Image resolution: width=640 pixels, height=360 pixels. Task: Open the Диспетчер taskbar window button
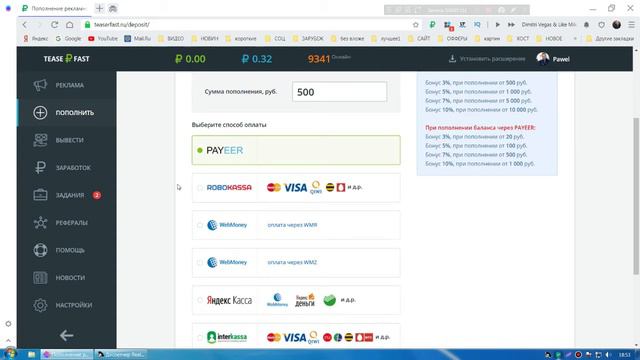click(x=121, y=354)
